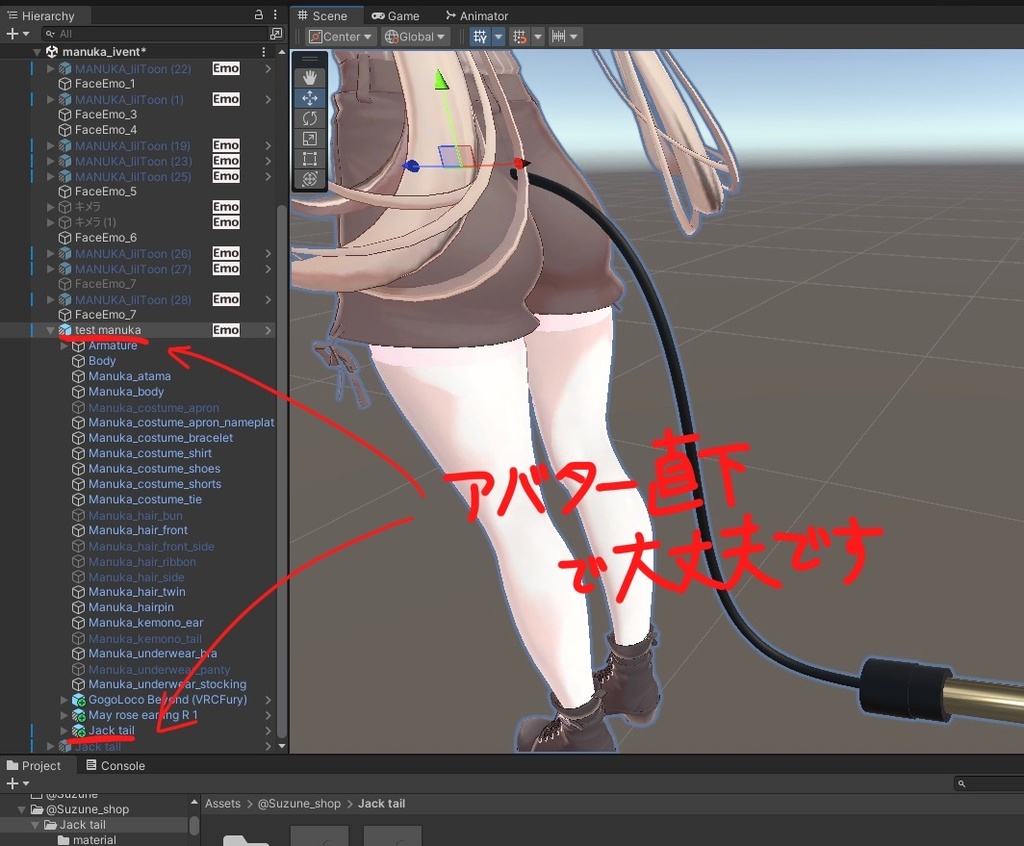Click Assets in the breadcrumb path
The width and height of the screenshot is (1024, 846).
223,804
